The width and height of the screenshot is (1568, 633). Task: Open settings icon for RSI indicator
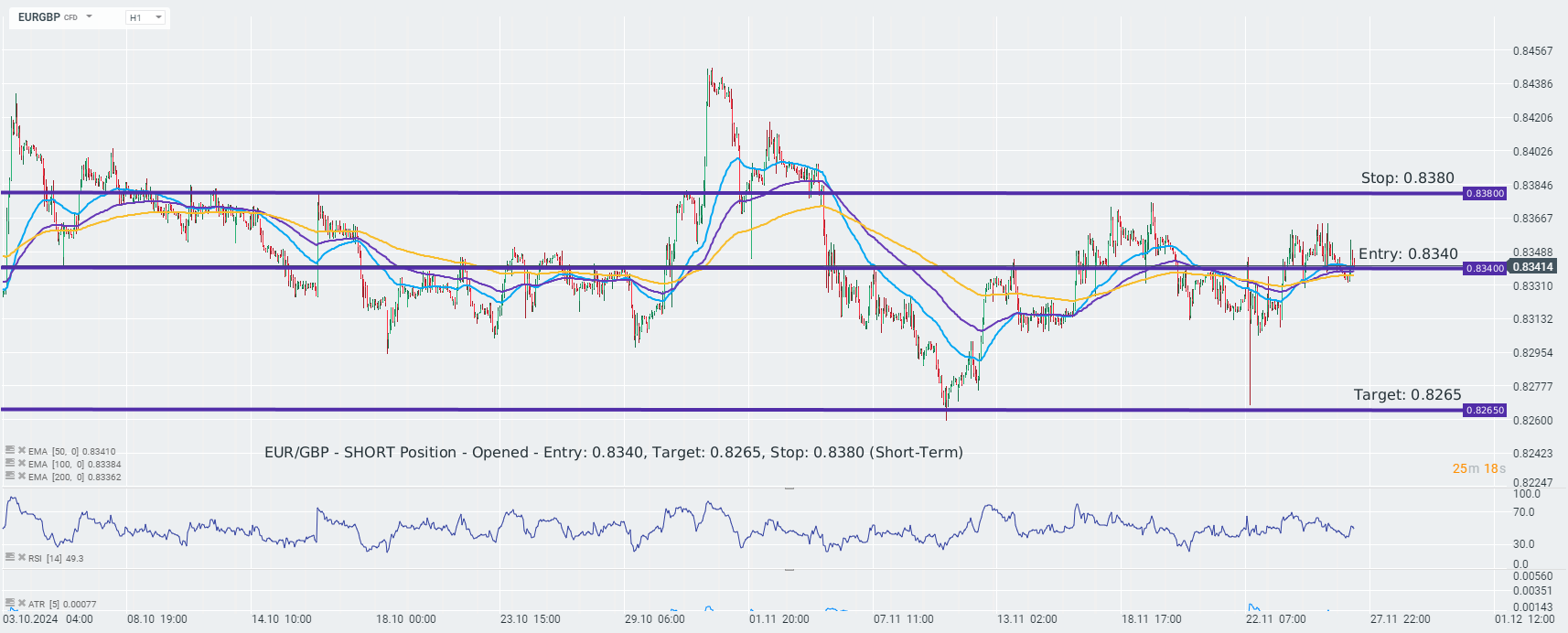(10, 557)
